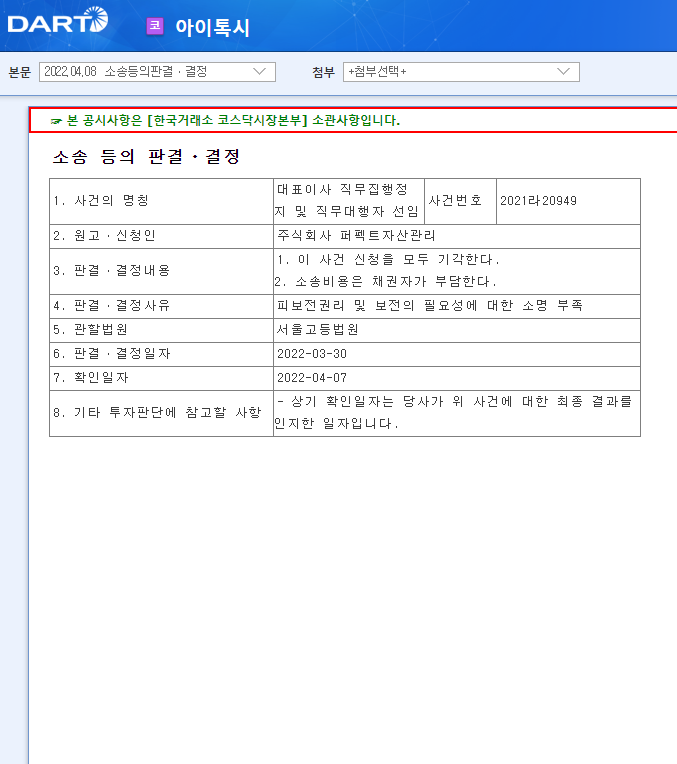Select the text 주식회사 퍼펙트자산관리
677x764 pixels.
point(356,236)
